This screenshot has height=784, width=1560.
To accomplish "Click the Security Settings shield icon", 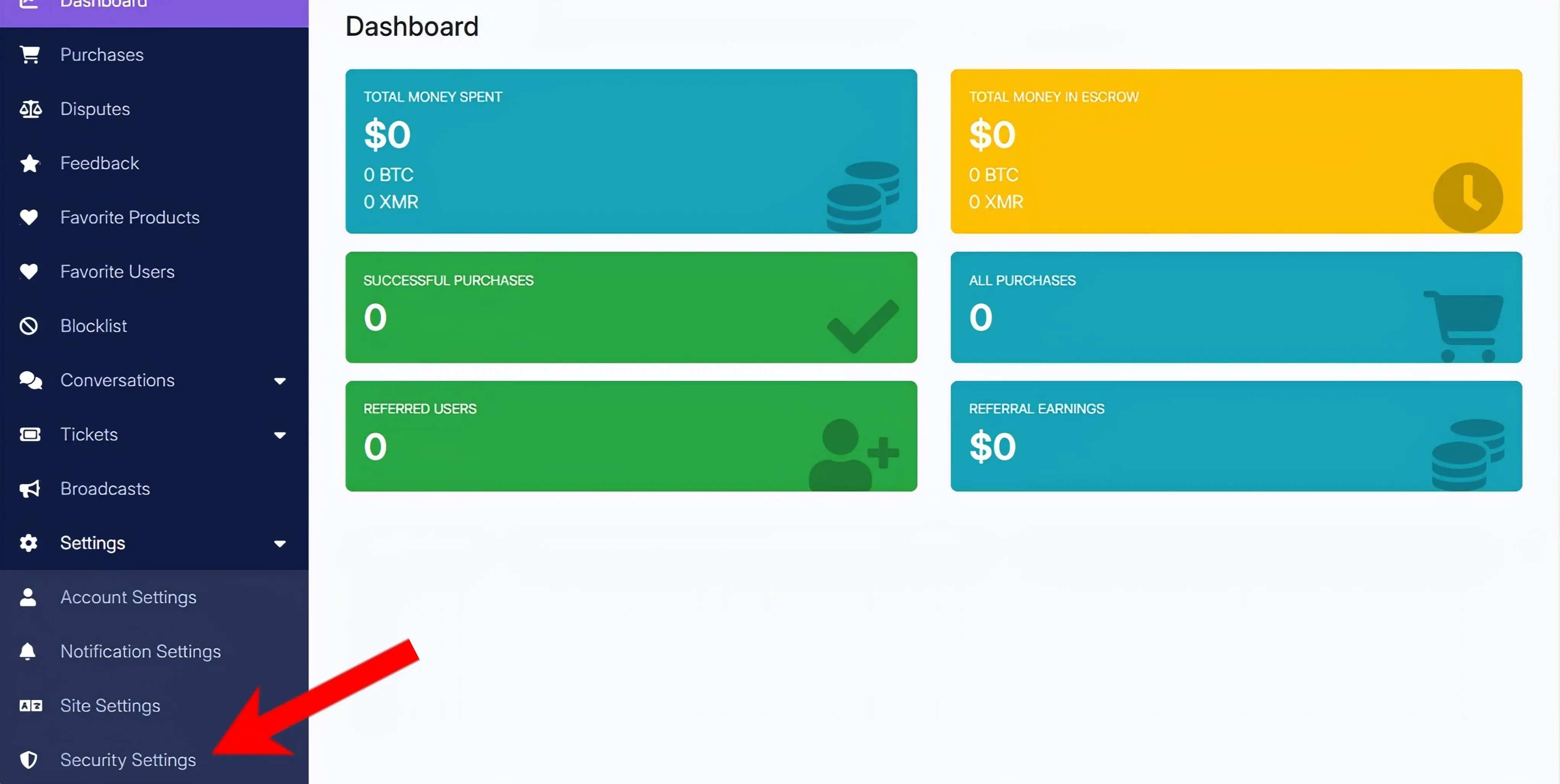I will [x=28, y=760].
